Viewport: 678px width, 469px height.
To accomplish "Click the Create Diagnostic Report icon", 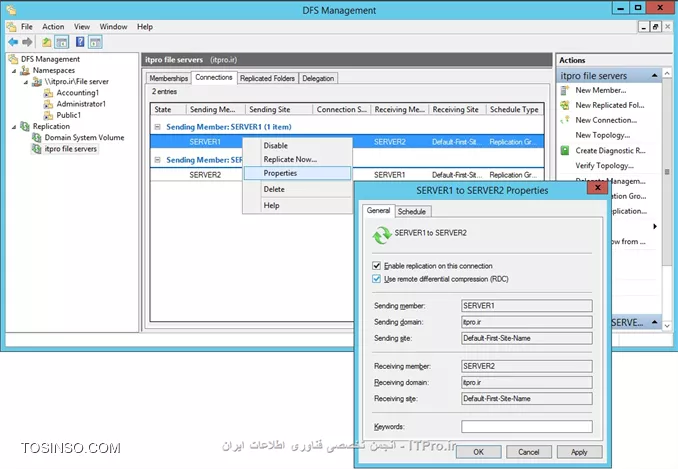I will pos(565,150).
